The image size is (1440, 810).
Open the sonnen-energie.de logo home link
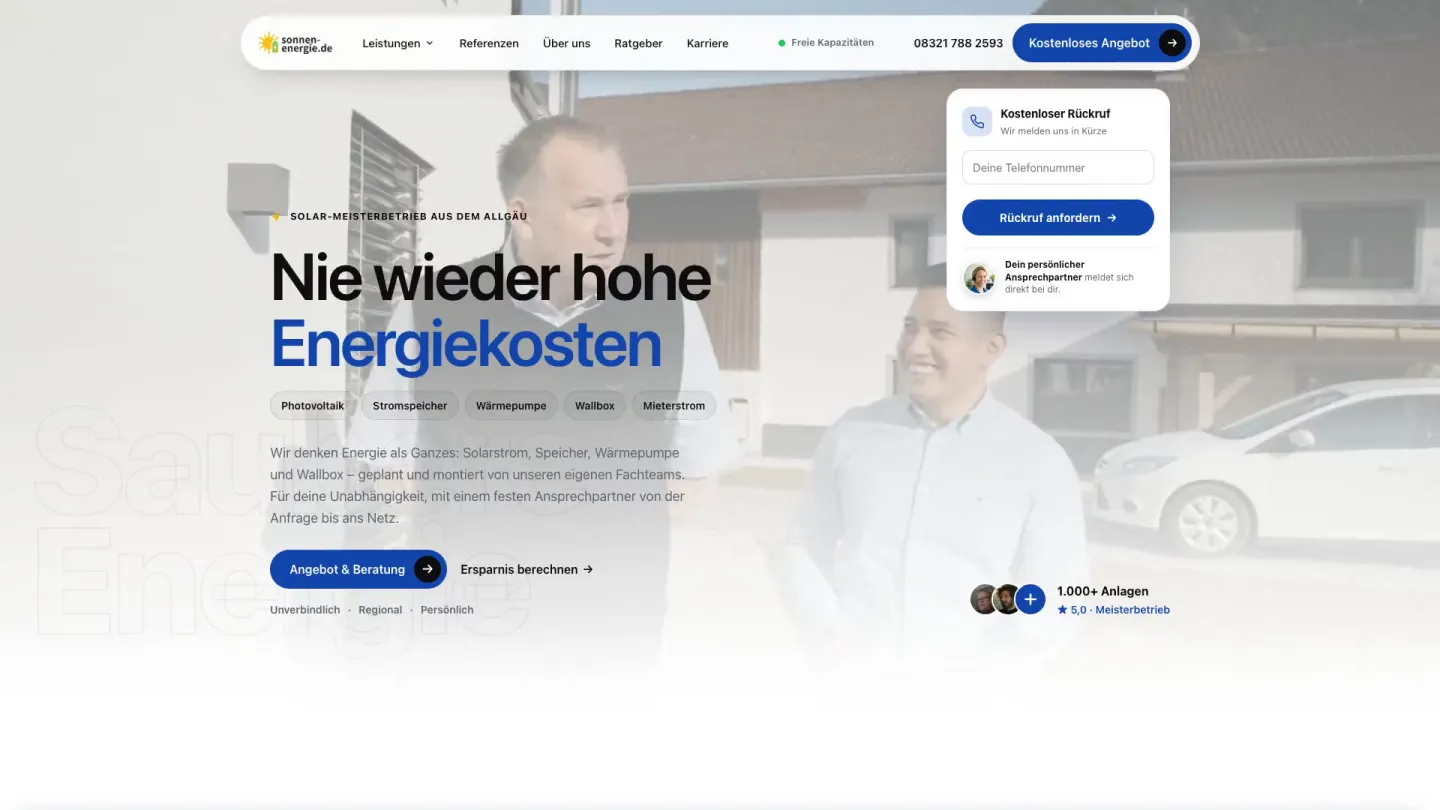(x=295, y=43)
